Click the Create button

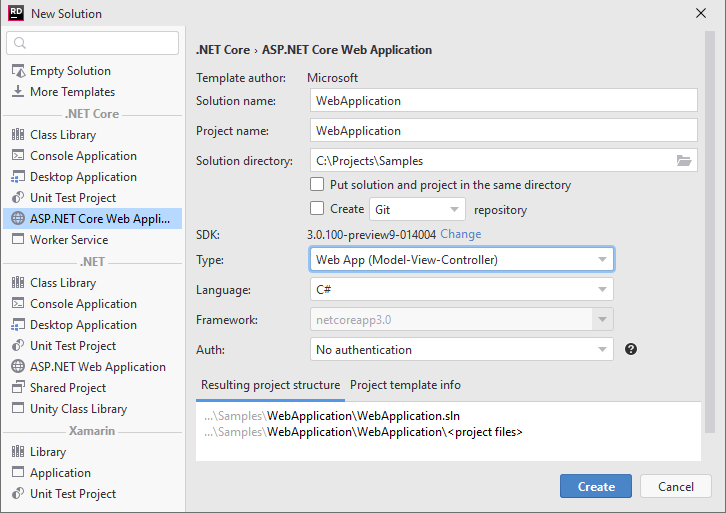coord(596,487)
